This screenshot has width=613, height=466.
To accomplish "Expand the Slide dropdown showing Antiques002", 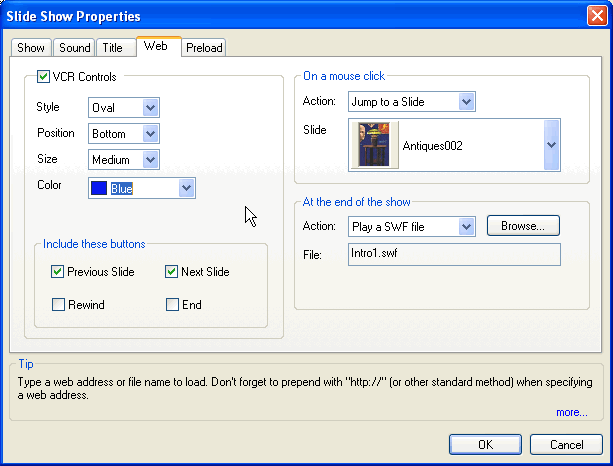I will coord(454,145).
